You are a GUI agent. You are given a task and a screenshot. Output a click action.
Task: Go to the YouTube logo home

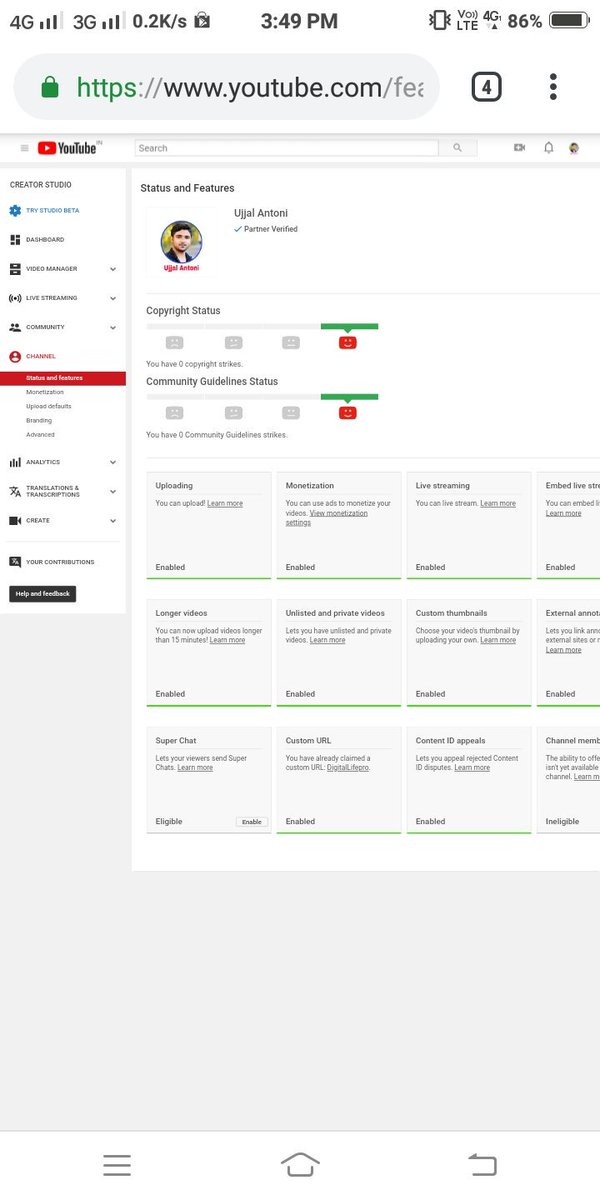pyautogui.click(x=68, y=148)
